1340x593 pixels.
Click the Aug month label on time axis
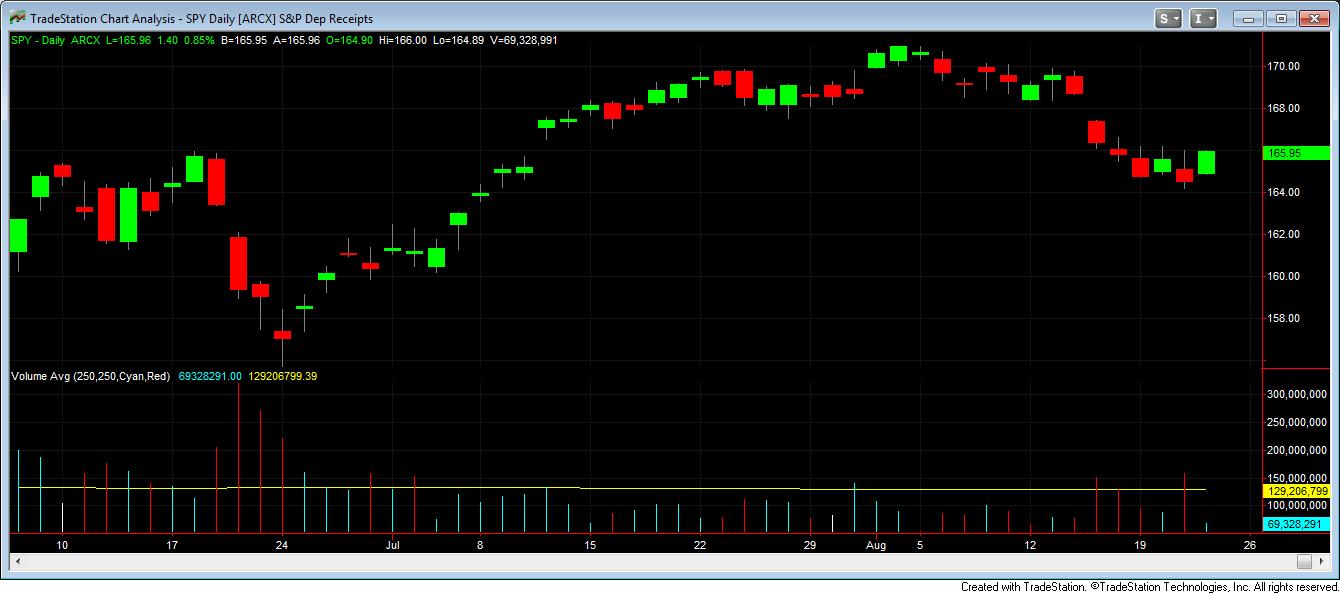click(x=876, y=545)
